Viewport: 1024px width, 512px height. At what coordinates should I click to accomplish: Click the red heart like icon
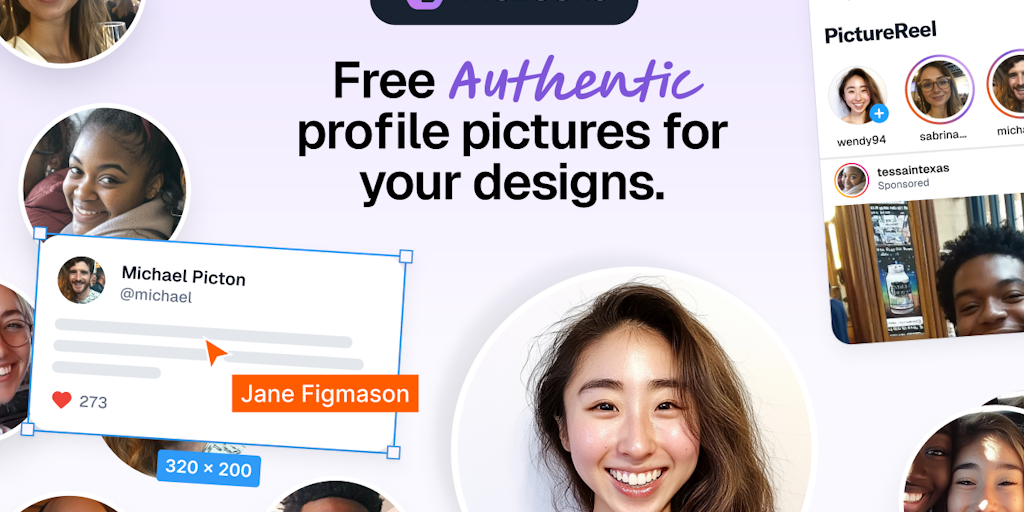pyautogui.click(x=61, y=400)
